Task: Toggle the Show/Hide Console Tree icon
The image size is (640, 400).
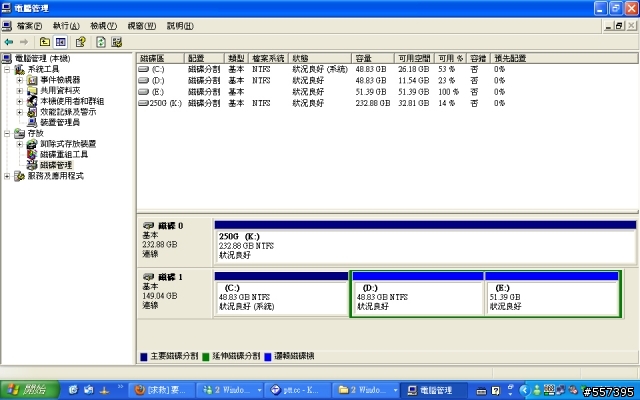Action: point(61,42)
